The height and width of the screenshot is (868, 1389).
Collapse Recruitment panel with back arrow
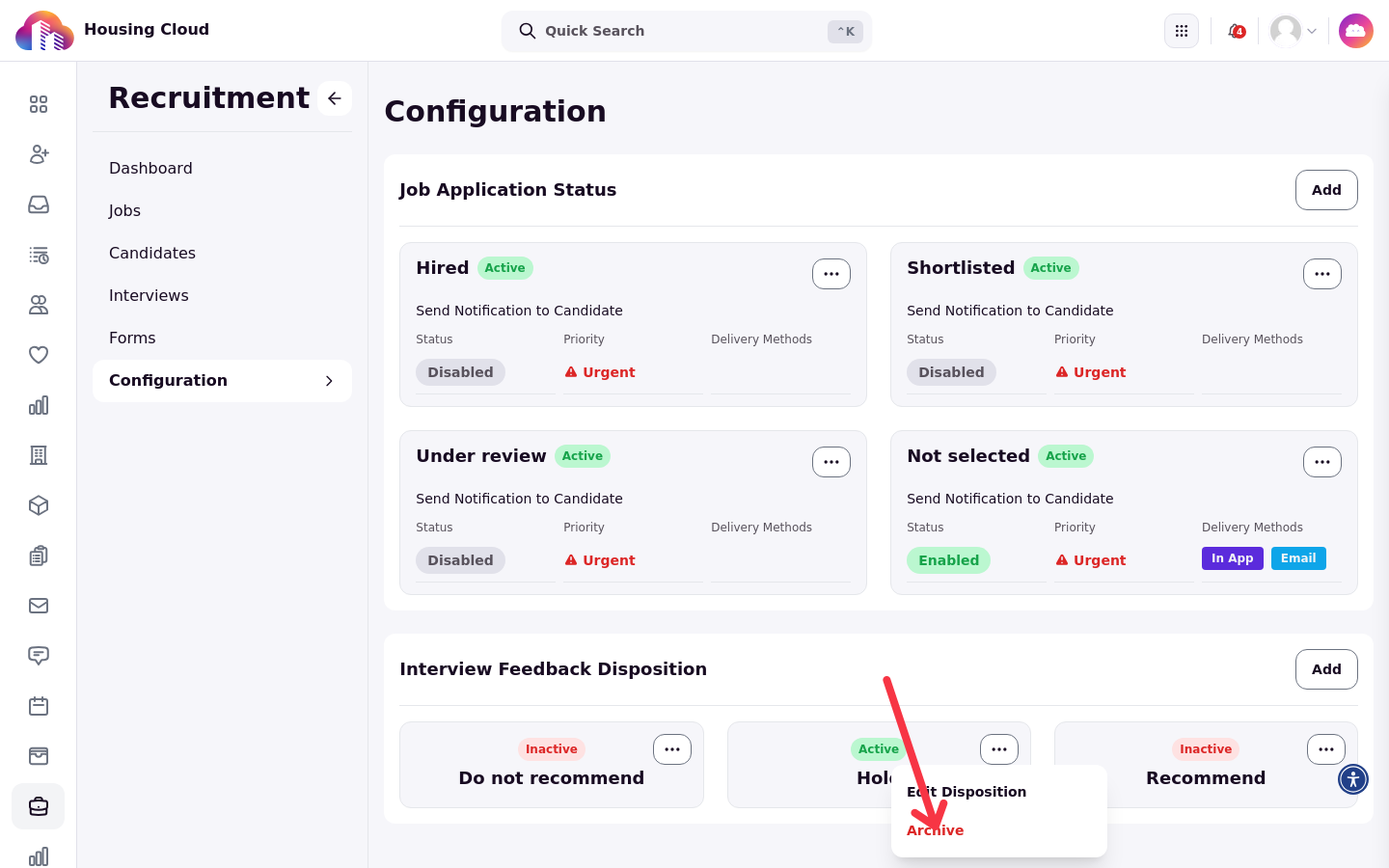point(335,98)
